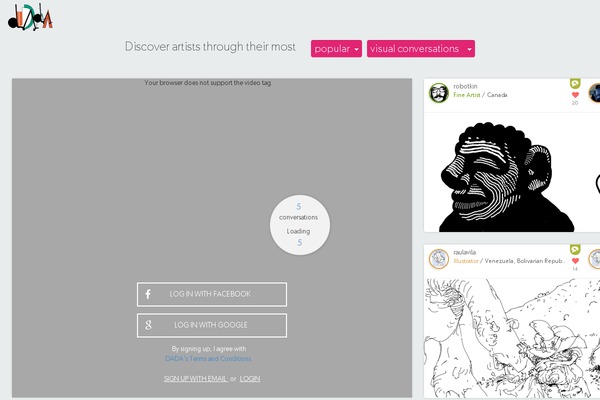This screenshot has width=600, height=400.
Task: Open DADA's Terms and Conditions
Action: [208, 359]
